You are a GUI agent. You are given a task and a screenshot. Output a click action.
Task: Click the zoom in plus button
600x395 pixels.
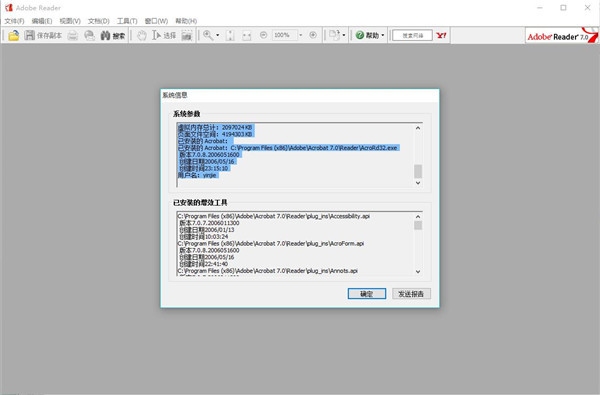[x=313, y=35]
